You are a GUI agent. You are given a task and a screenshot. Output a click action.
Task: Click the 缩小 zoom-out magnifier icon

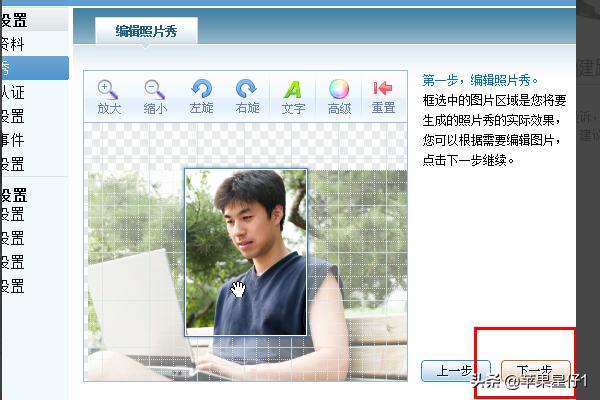coord(154,90)
